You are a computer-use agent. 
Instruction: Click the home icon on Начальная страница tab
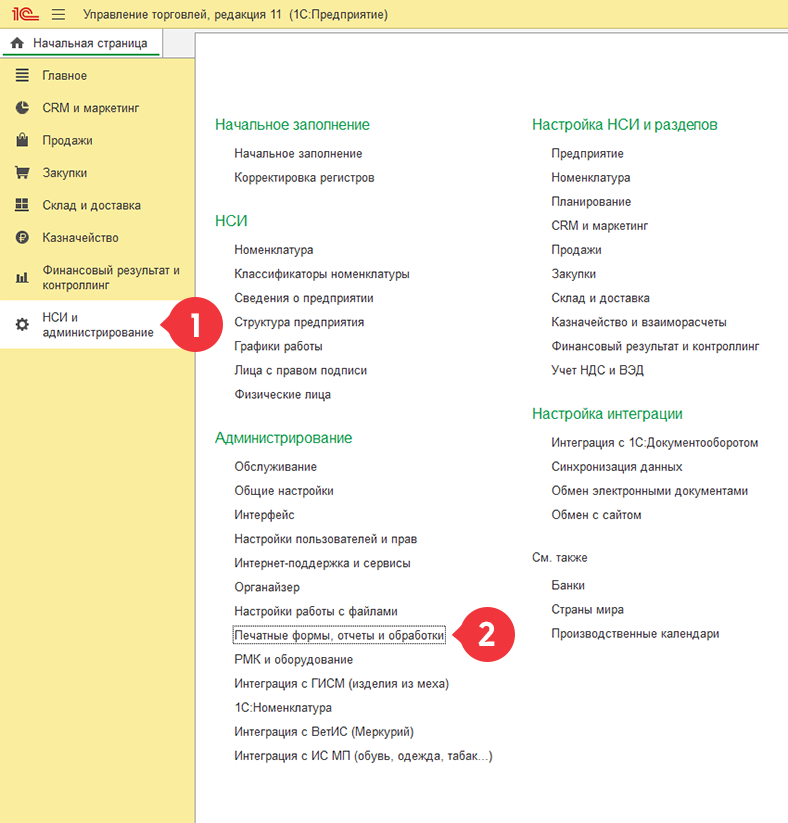coord(17,43)
